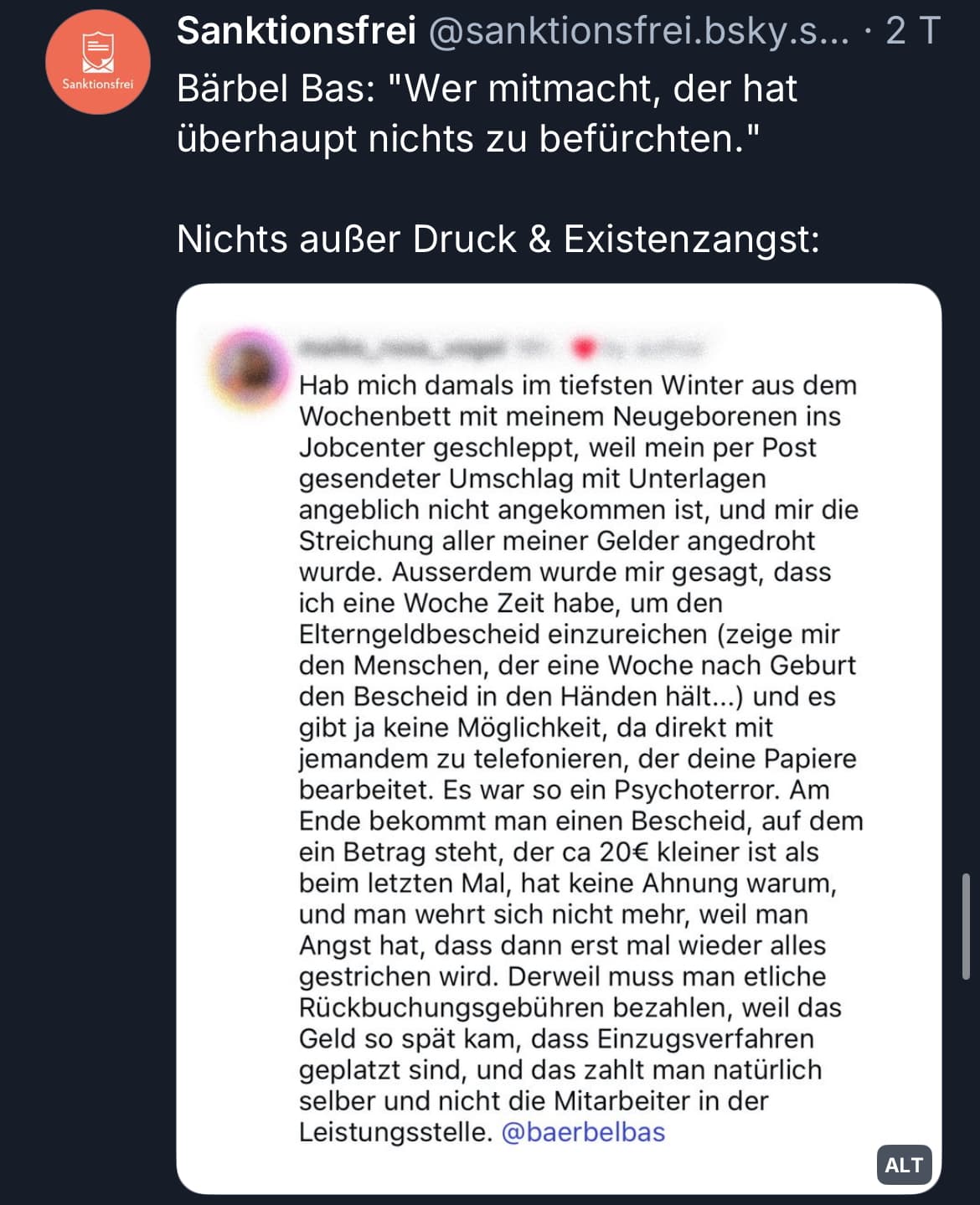The image size is (980, 1205).
Task: Click the blurred commenter username
Action: tap(402, 347)
